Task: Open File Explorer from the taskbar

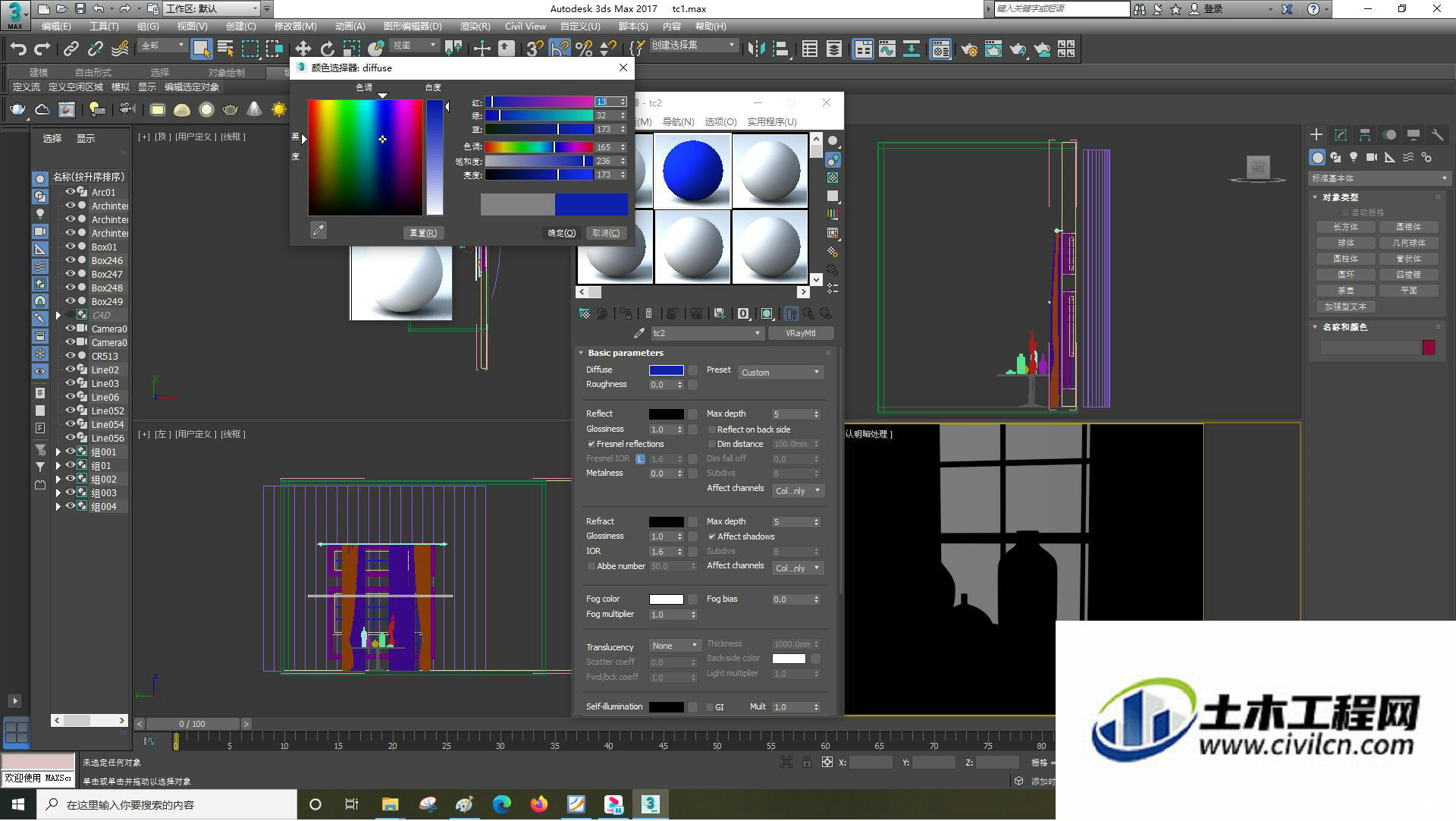Action: 390,804
